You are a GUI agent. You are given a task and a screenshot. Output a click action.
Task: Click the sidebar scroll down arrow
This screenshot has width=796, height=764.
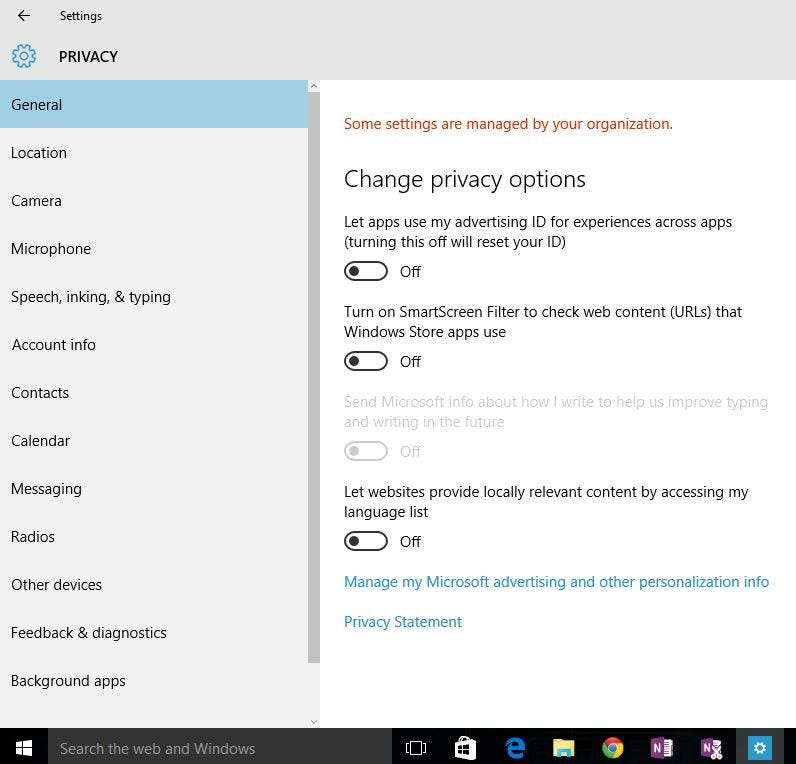pos(314,721)
